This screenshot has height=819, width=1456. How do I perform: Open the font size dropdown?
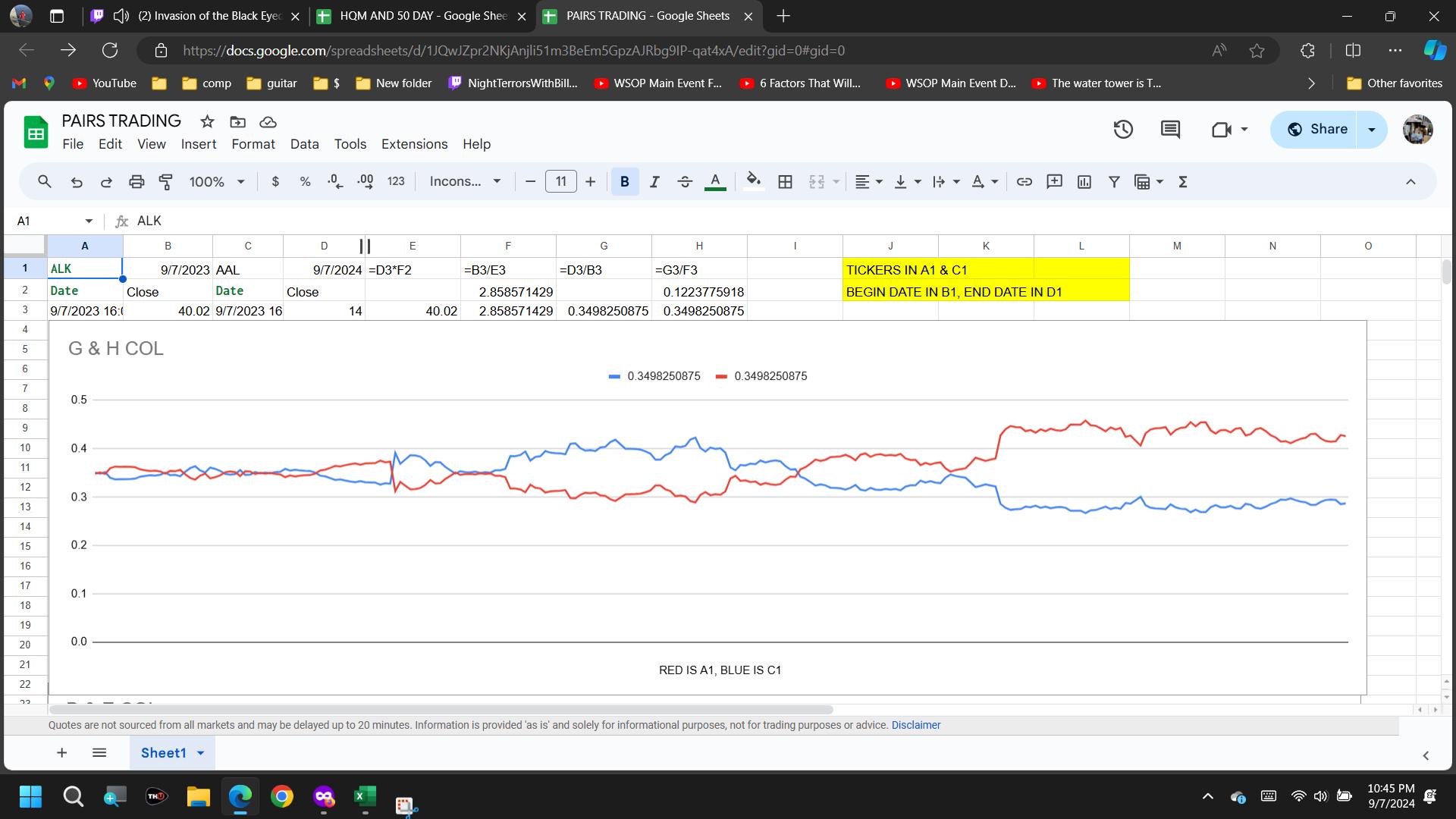(x=560, y=181)
